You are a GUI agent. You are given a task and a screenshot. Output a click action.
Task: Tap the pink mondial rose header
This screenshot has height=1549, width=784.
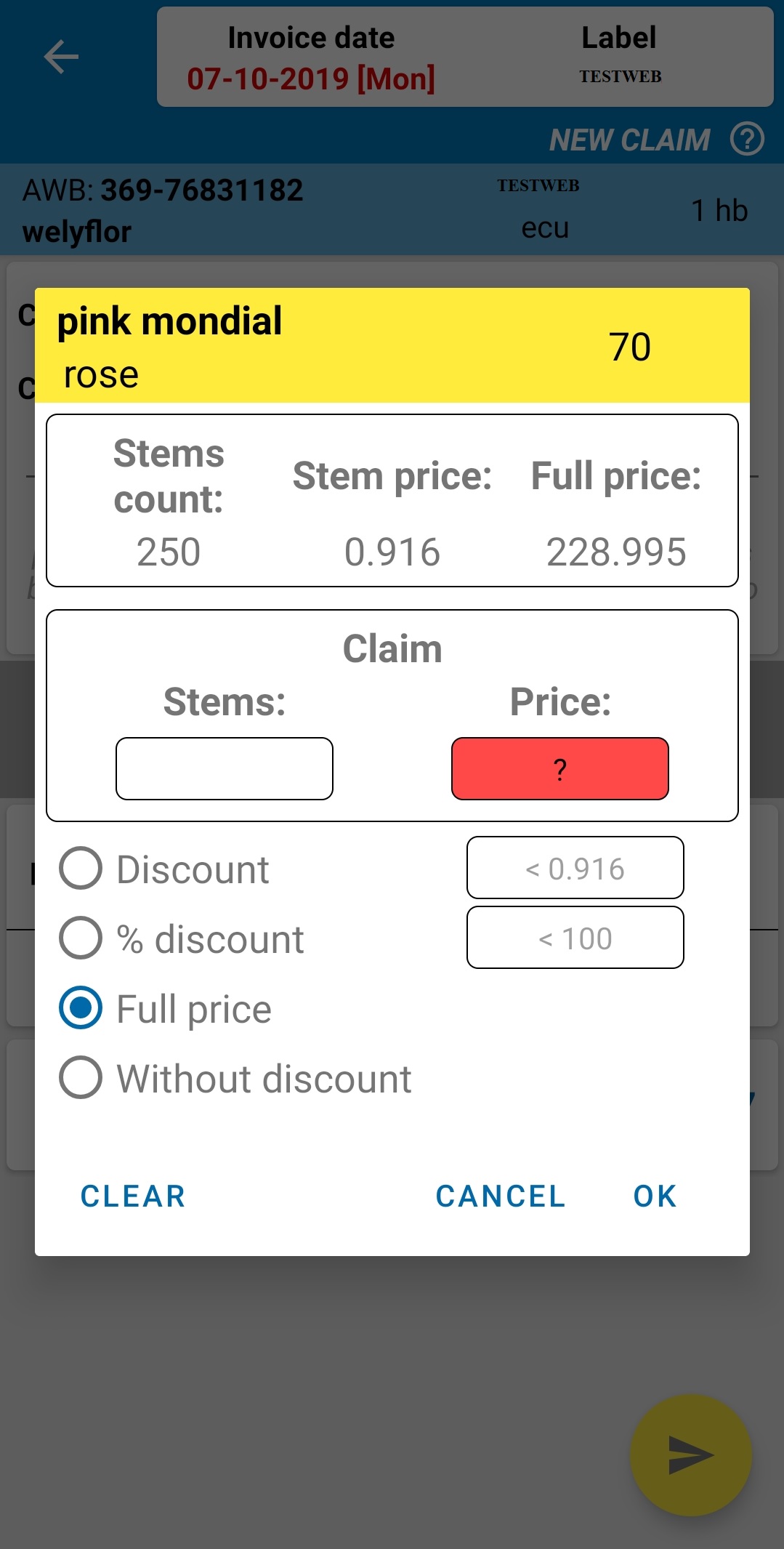(392, 346)
